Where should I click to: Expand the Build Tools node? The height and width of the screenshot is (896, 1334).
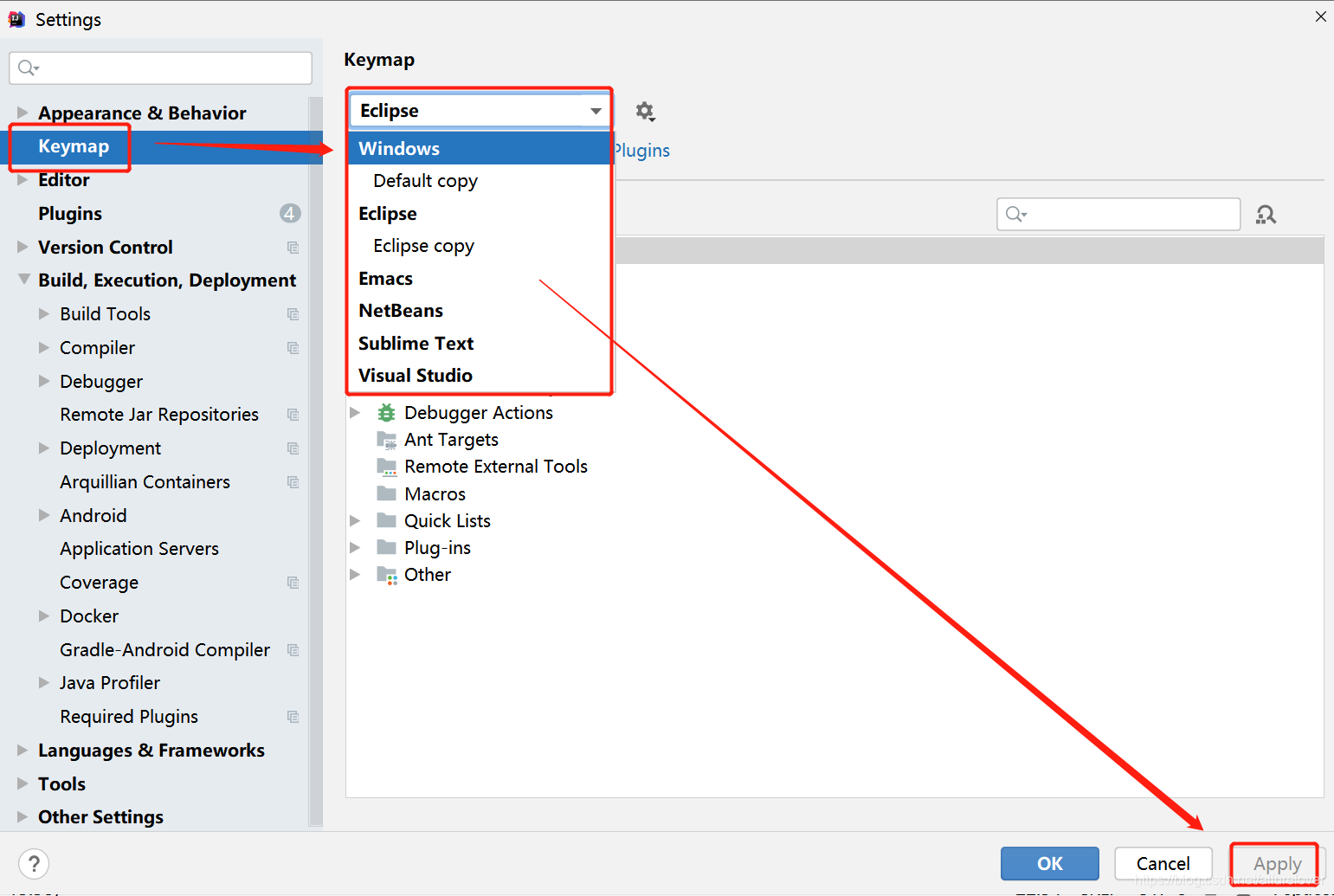coord(44,313)
